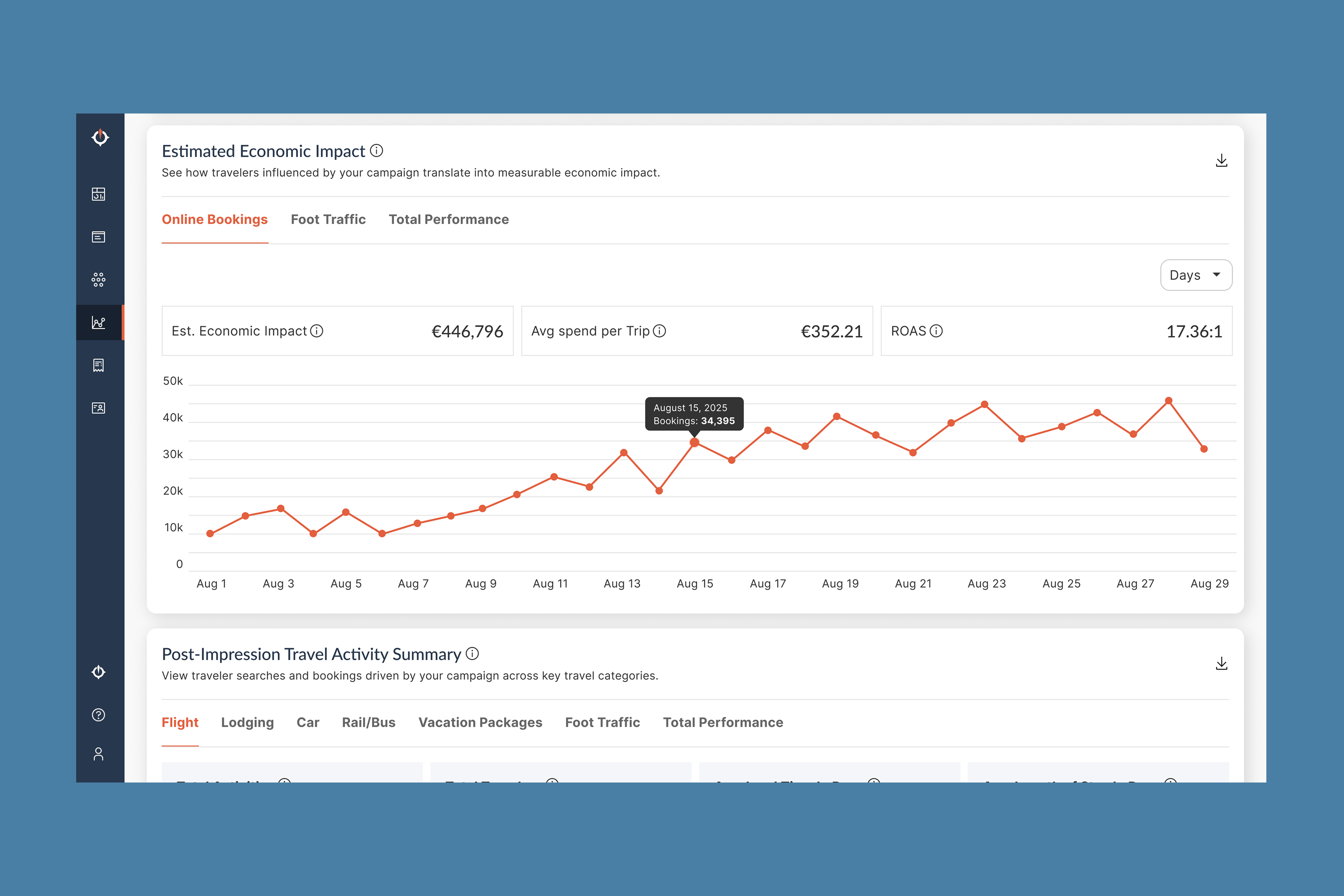Download the Post-Impression Travel Activity summary
The width and height of the screenshot is (1344, 896).
pos(1221,663)
